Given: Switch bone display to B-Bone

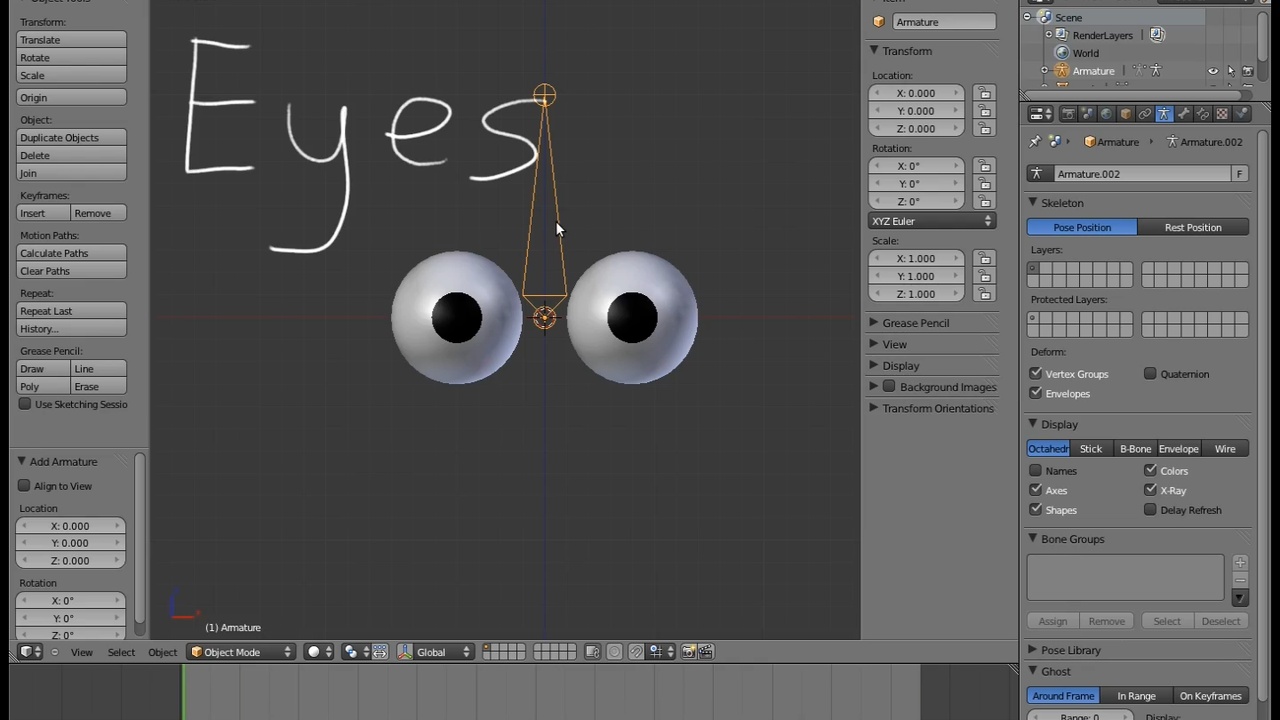Looking at the screenshot, I should point(1135,449).
